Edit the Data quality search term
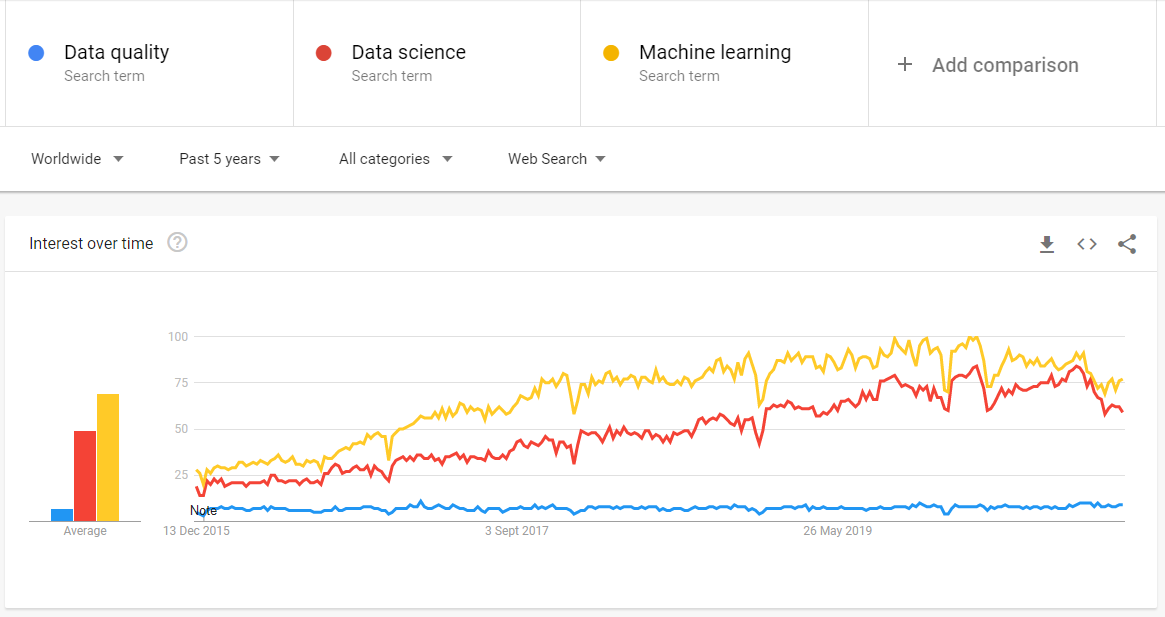This screenshot has height=617, width=1165. [x=116, y=53]
